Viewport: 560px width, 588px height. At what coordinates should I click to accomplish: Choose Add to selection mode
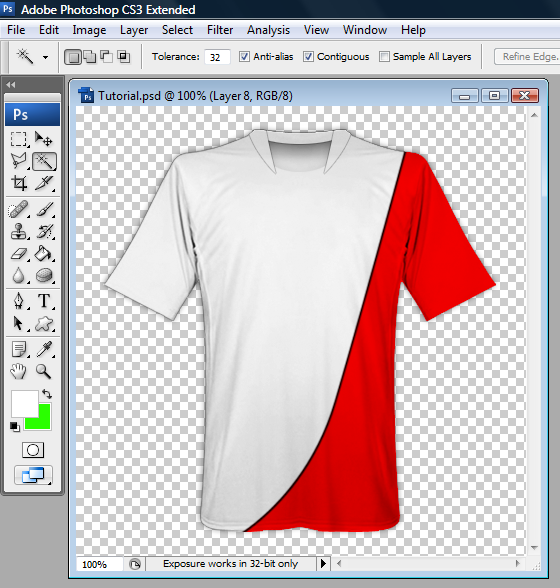click(x=90, y=57)
